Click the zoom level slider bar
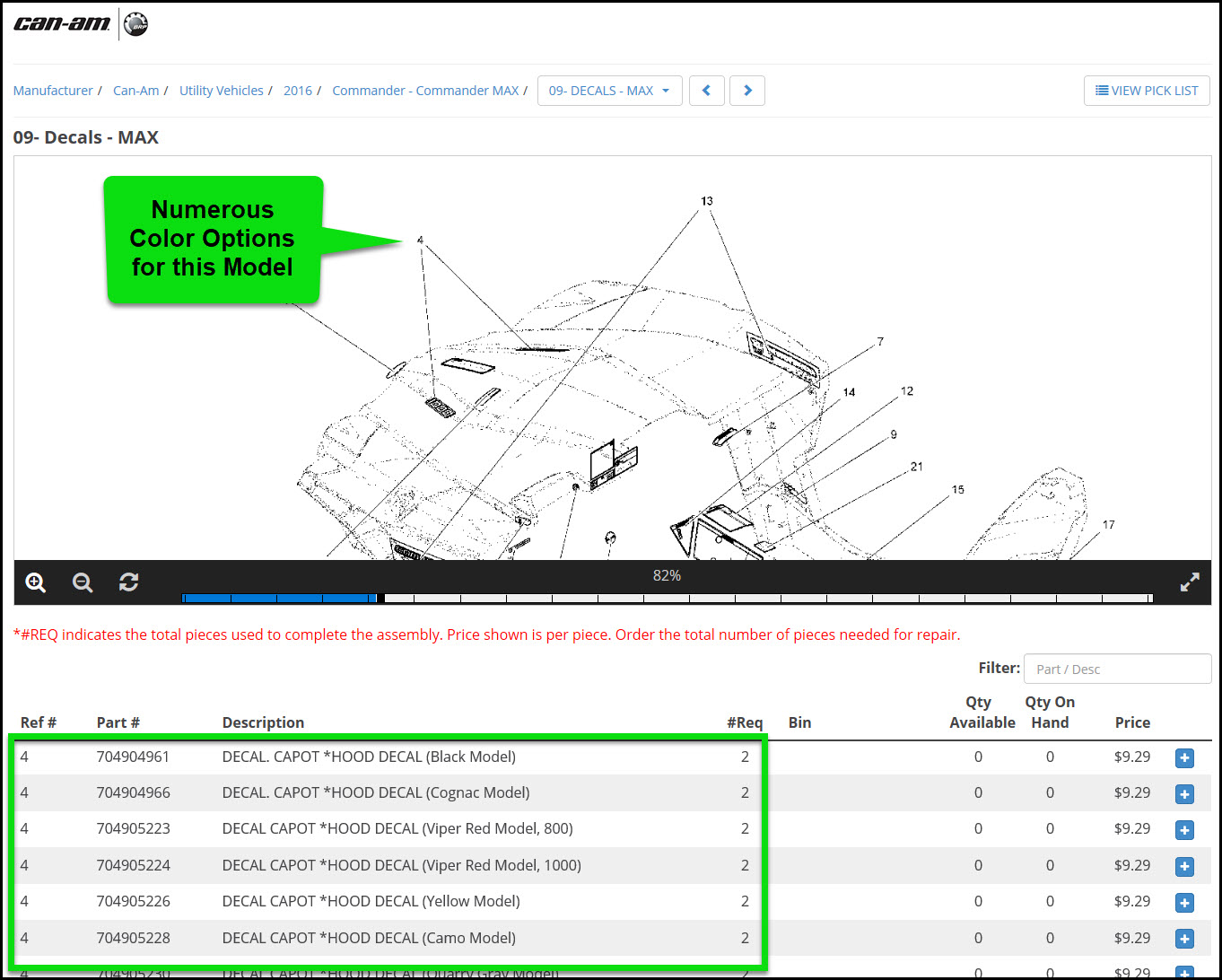 (668, 598)
